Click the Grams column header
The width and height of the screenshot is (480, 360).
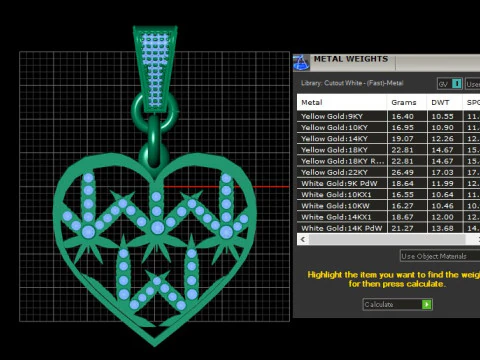click(407, 102)
